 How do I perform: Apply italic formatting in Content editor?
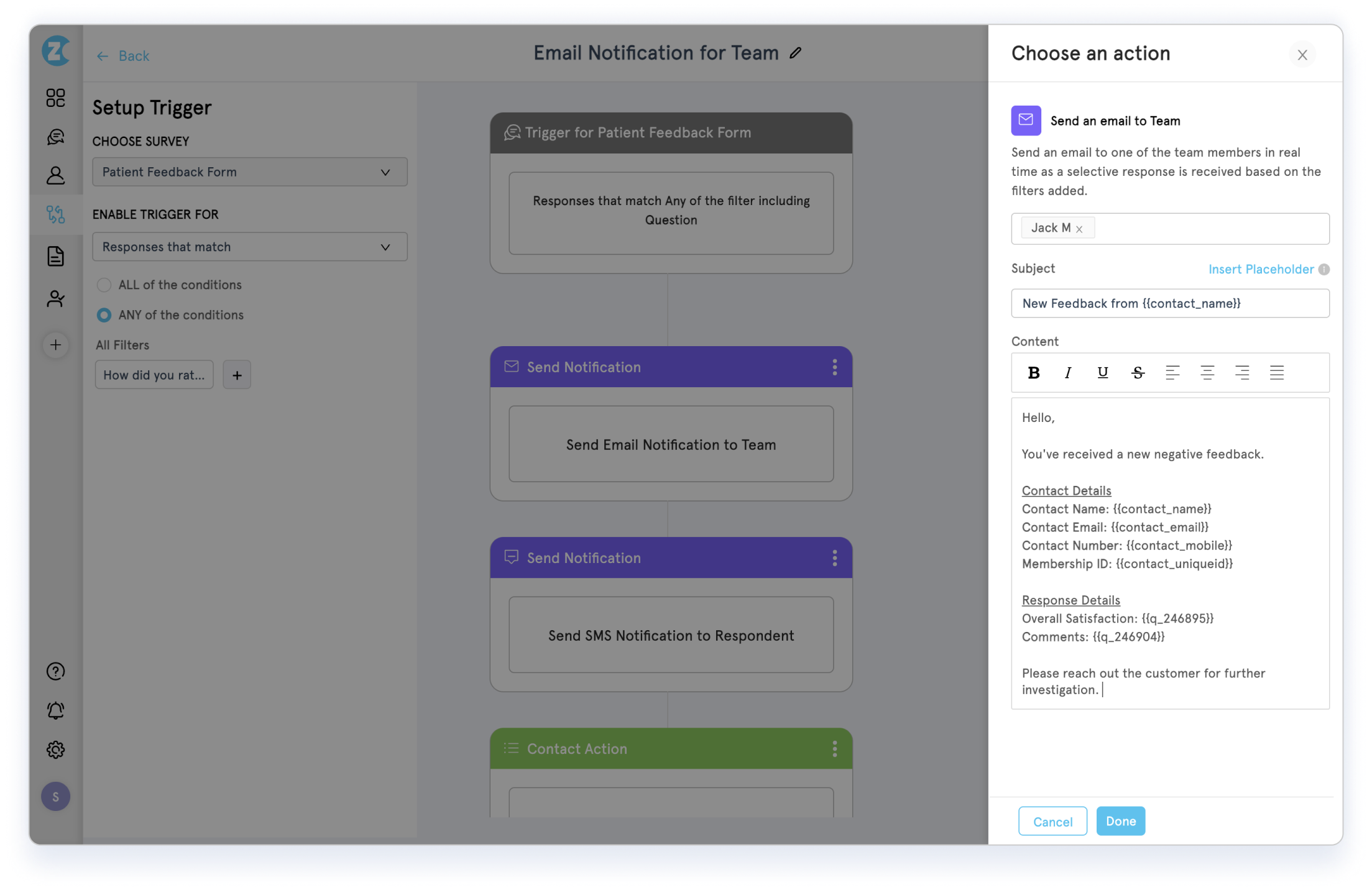[x=1068, y=373]
